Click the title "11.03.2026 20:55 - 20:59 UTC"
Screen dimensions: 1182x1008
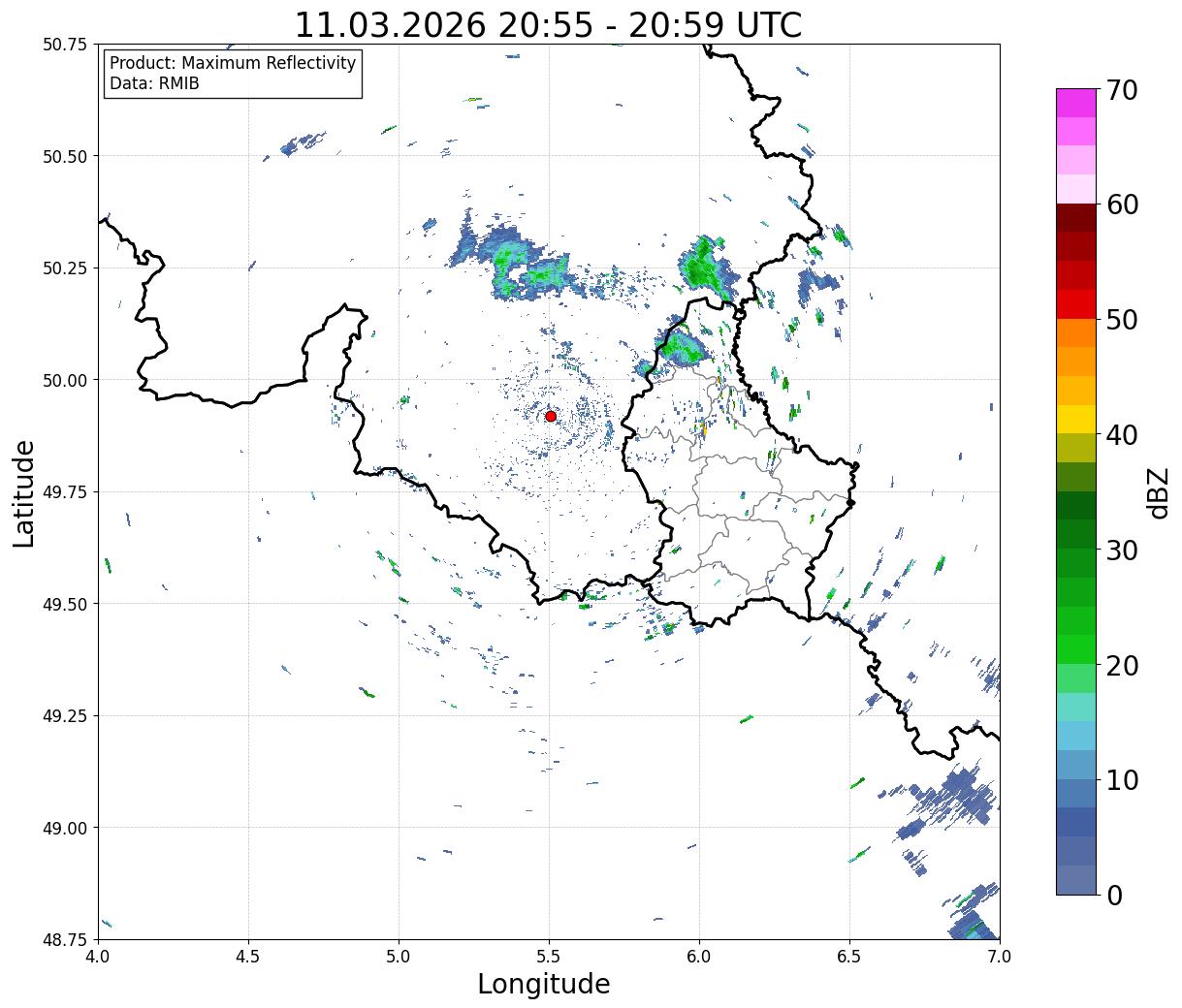548,24
